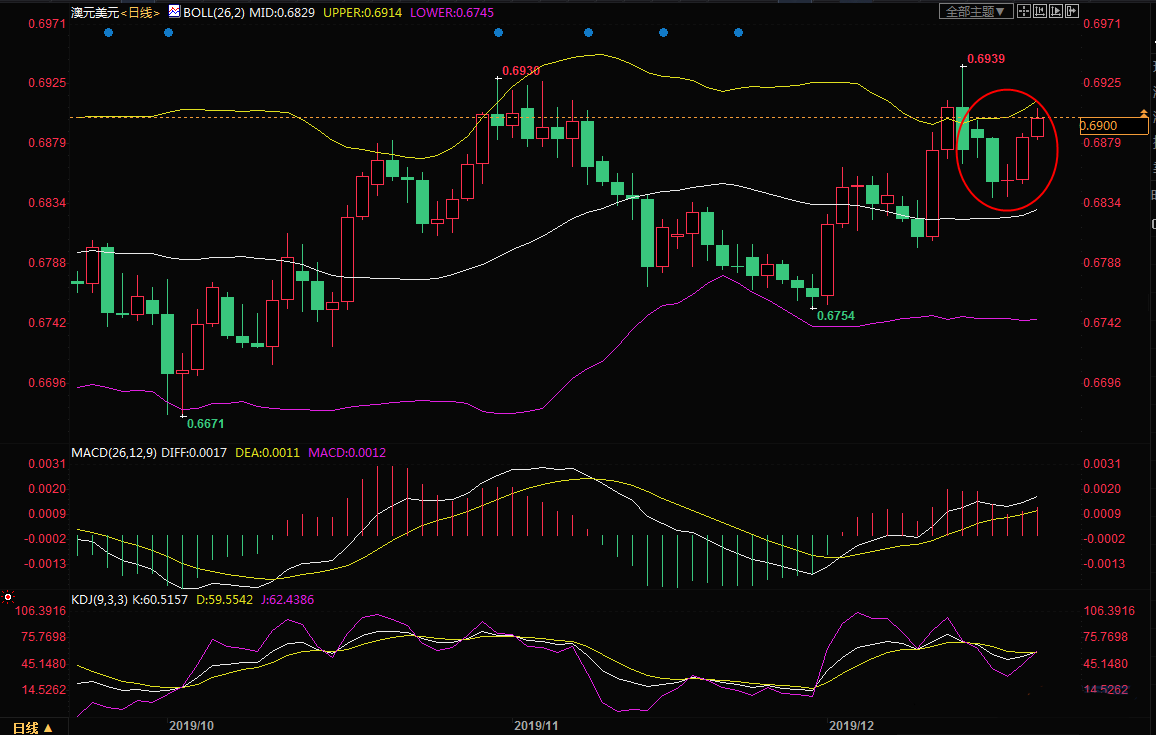Click the rightmost export arrow icon in toolbar
The image size is (1156, 735).
pos(1072,11)
